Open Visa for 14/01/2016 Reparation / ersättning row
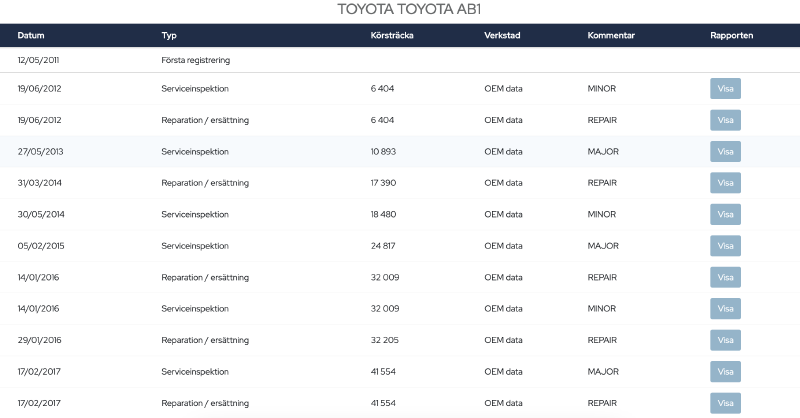This screenshot has height=418, width=800. click(x=725, y=277)
